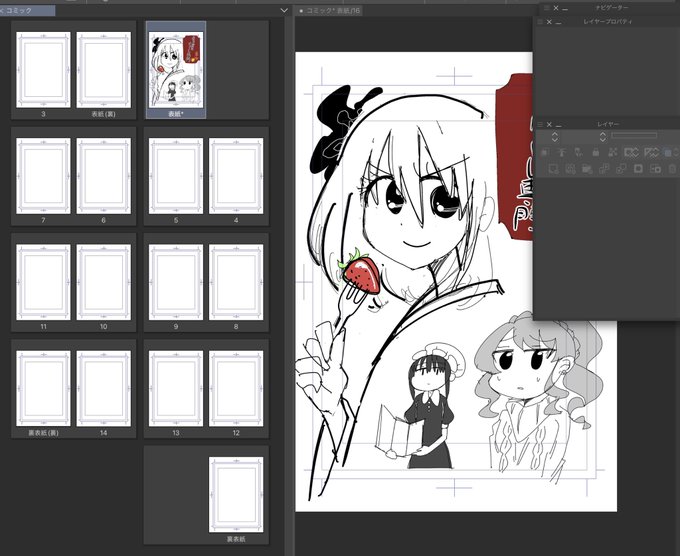This screenshot has width=680, height=556.
Task: Toggle the lock layer padlock icon
Action: click(596, 152)
